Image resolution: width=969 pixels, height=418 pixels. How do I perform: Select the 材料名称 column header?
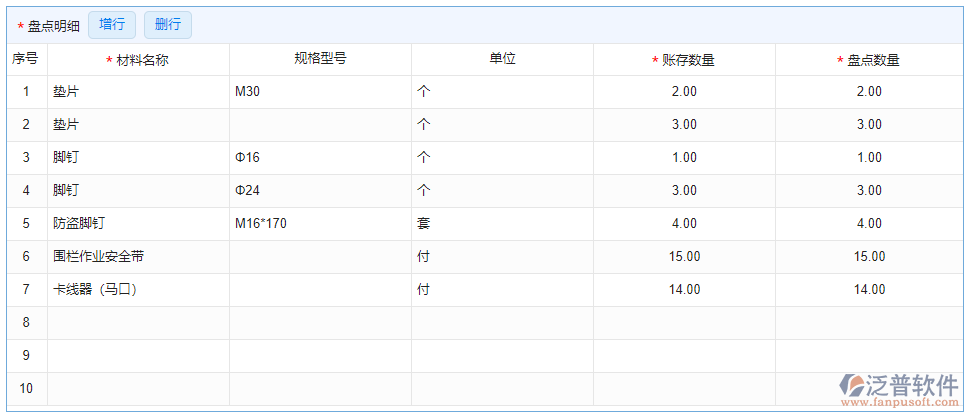click(x=138, y=60)
